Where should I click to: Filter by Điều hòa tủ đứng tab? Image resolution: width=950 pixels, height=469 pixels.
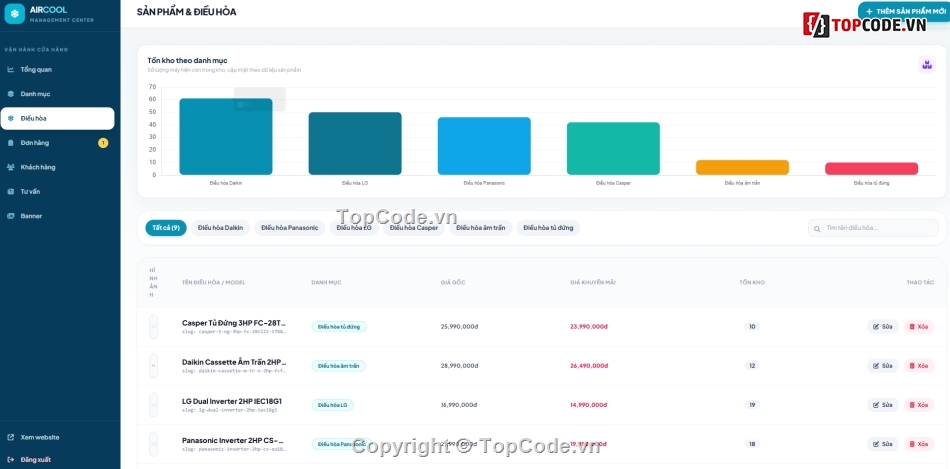tap(548, 228)
